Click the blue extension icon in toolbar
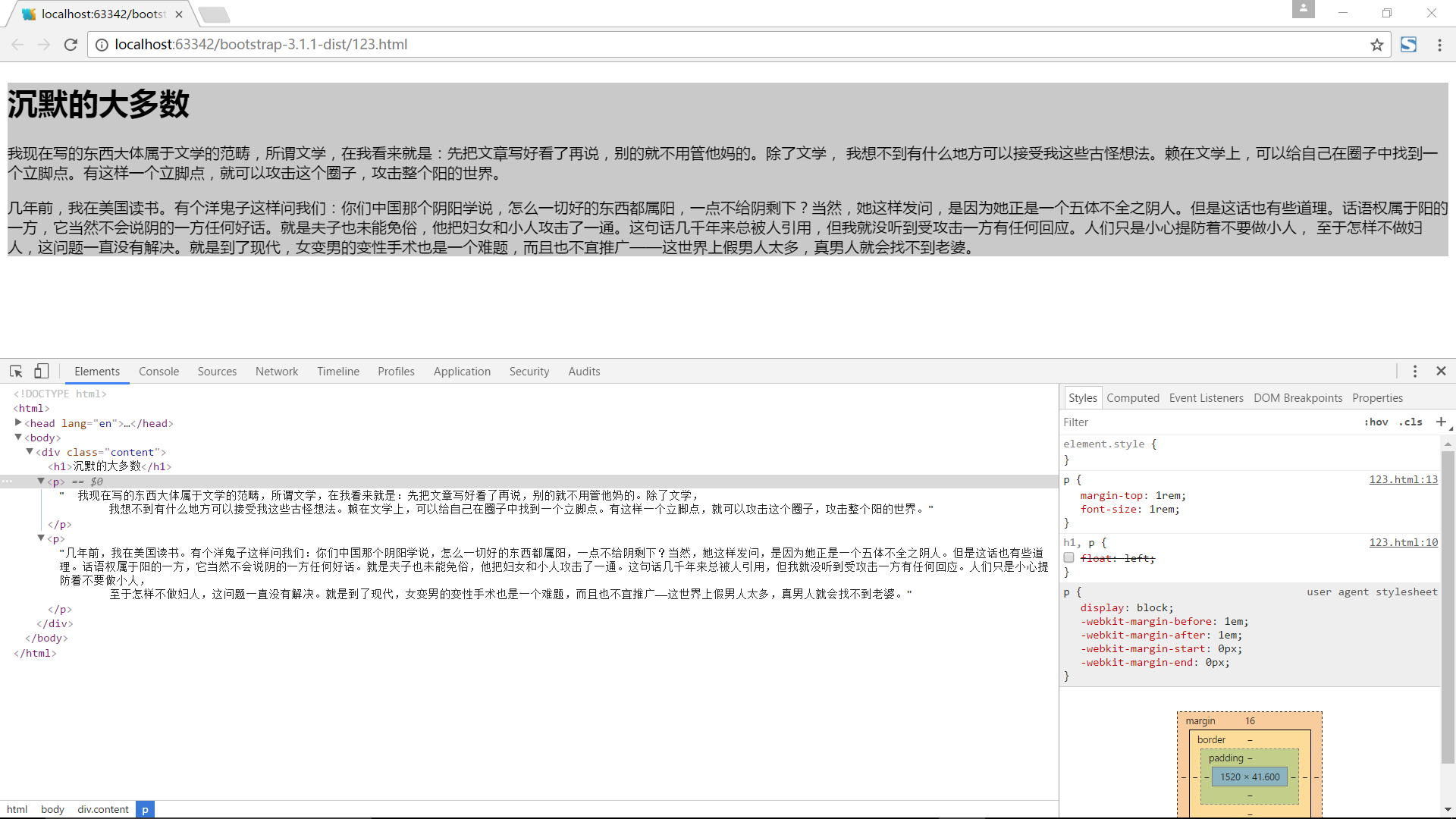Image resolution: width=1456 pixels, height=819 pixels. [x=1408, y=45]
